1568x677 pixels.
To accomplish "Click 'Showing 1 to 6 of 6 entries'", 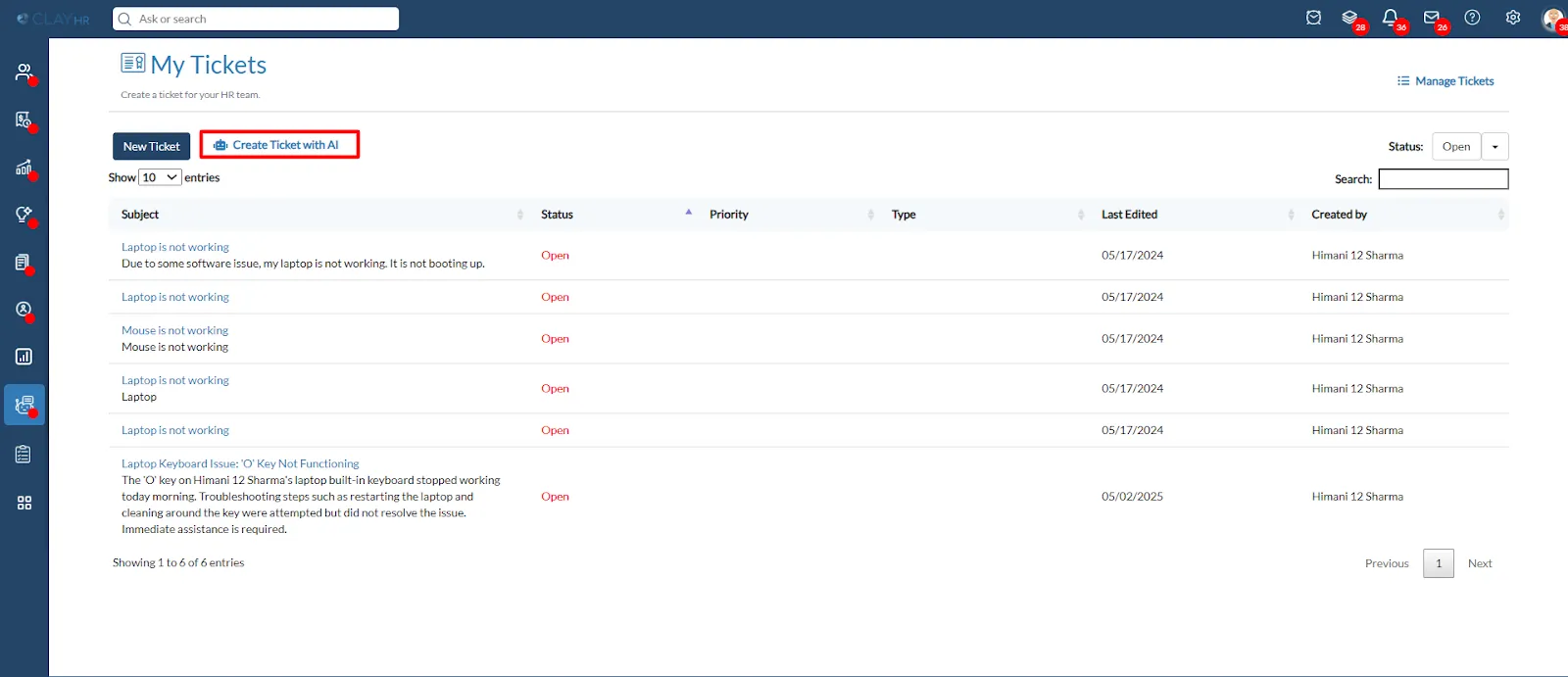I will point(178,562).
